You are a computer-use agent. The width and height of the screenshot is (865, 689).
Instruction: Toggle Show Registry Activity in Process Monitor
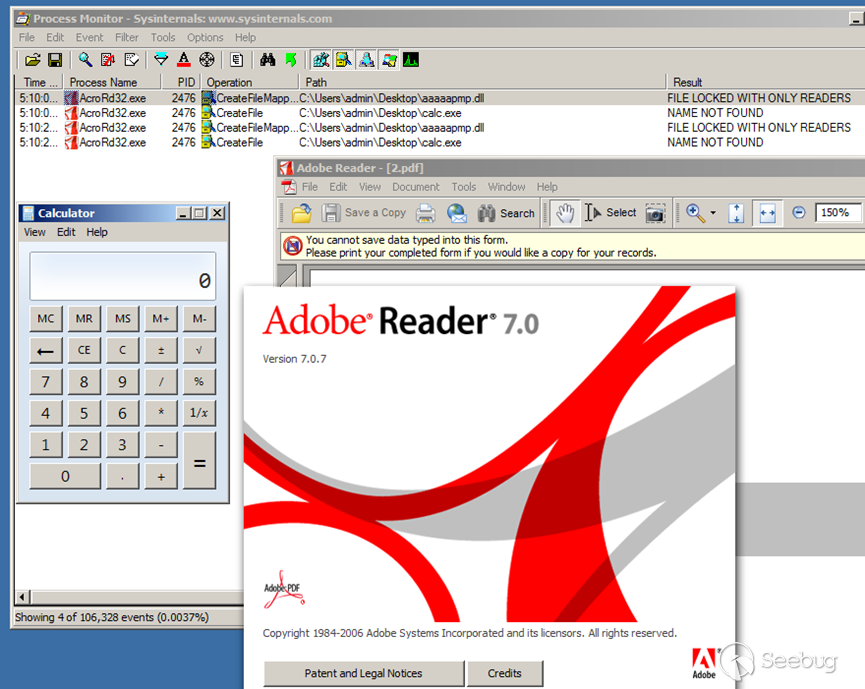coord(320,60)
